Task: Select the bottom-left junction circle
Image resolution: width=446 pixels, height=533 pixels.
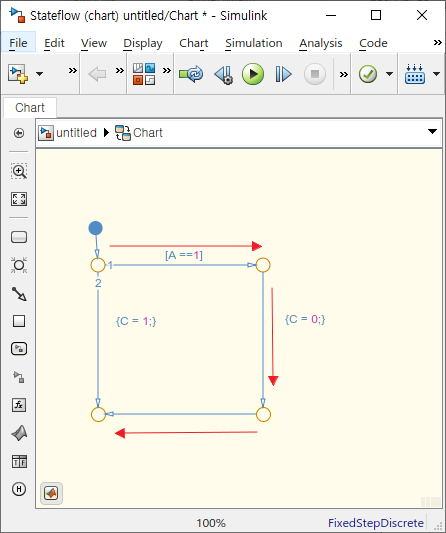Action: [99, 414]
